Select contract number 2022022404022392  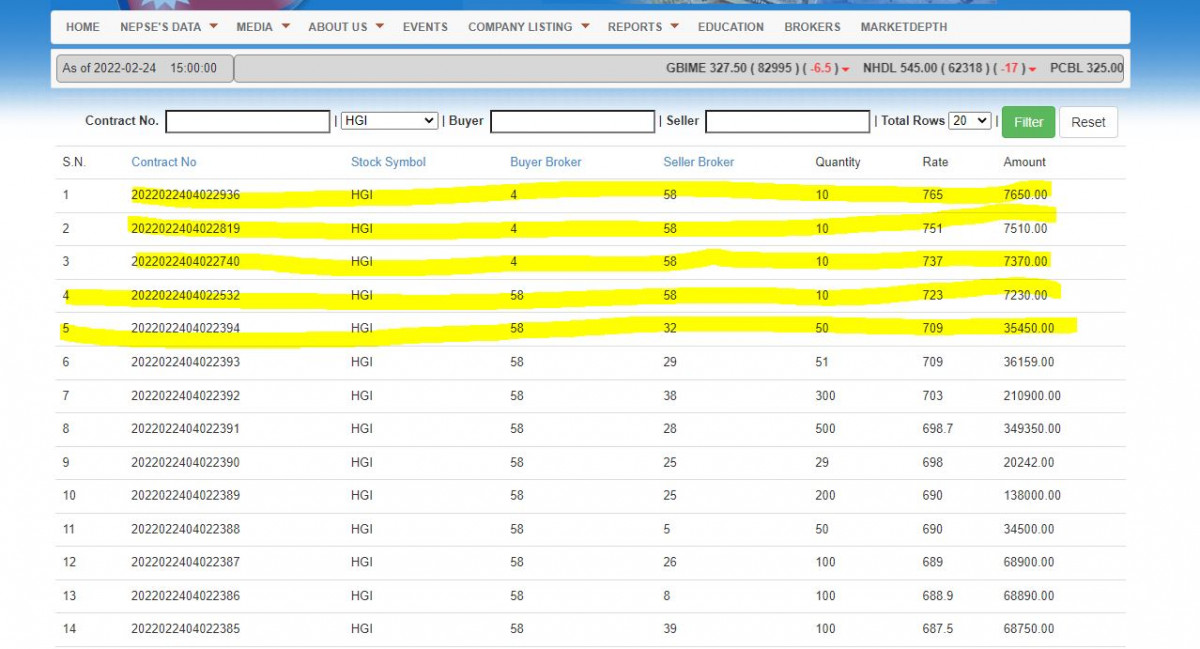pos(185,395)
